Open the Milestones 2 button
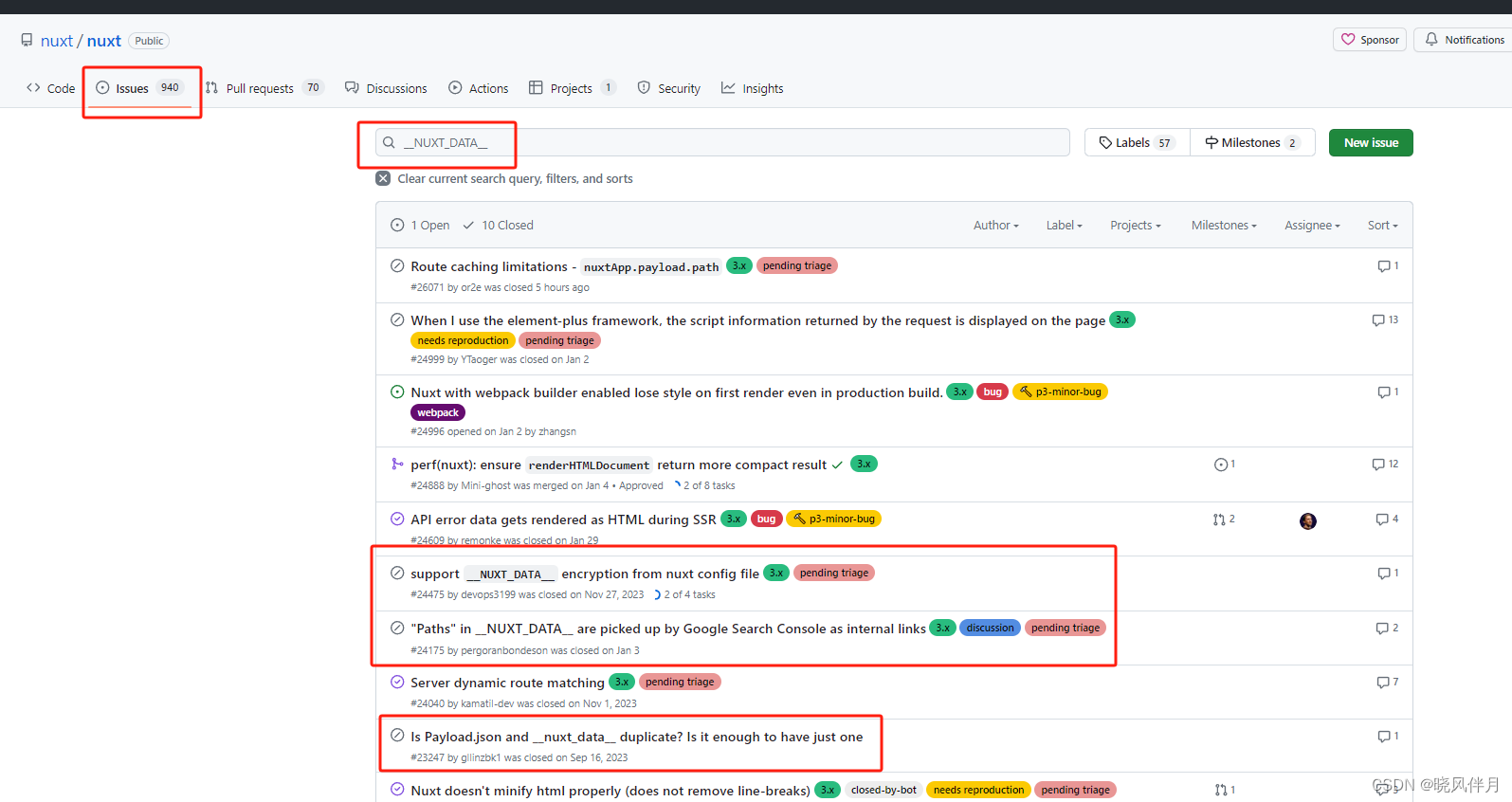The image size is (1512, 802). 1252,142
